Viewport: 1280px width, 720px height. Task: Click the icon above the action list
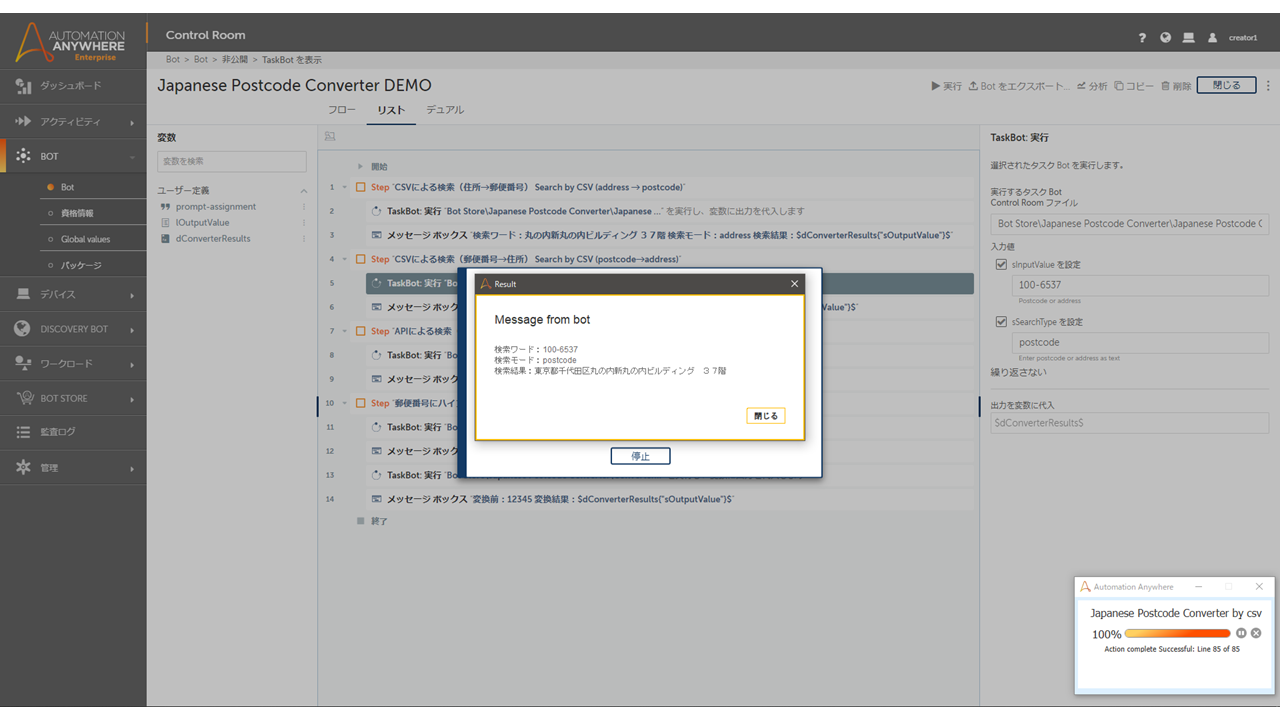point(330,137)
